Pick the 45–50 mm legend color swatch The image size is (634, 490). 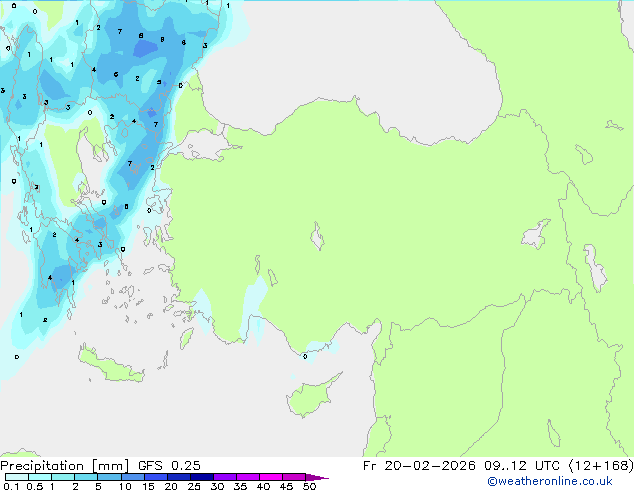click(x=294, y=477)
